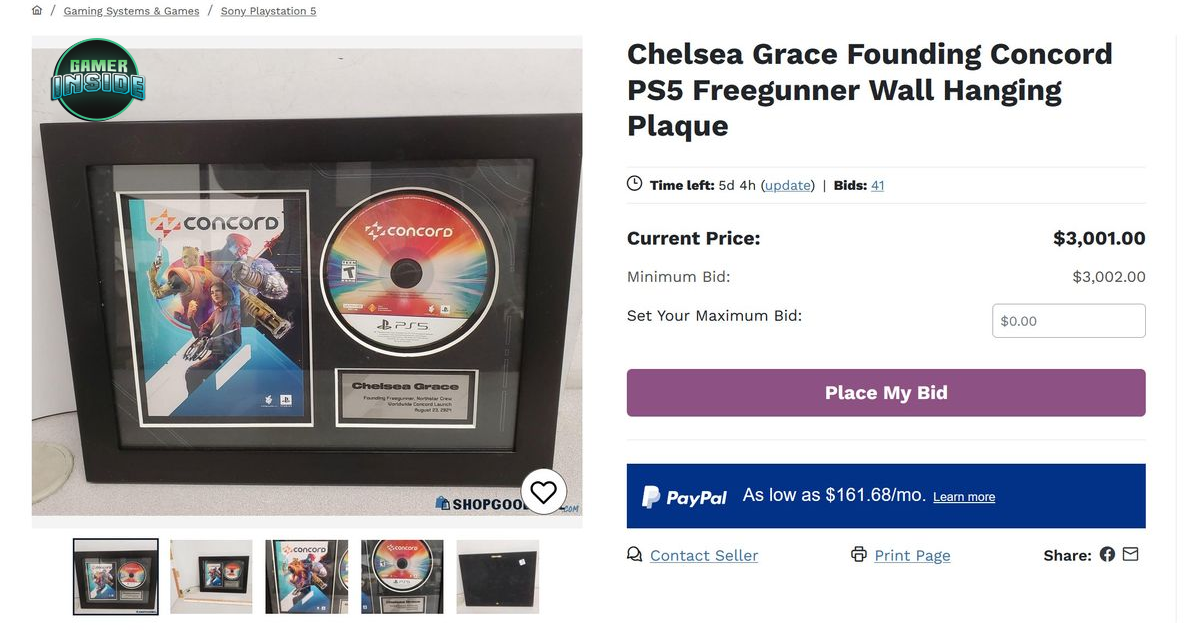Click the Place My Bid button

[x=886, y=393]
